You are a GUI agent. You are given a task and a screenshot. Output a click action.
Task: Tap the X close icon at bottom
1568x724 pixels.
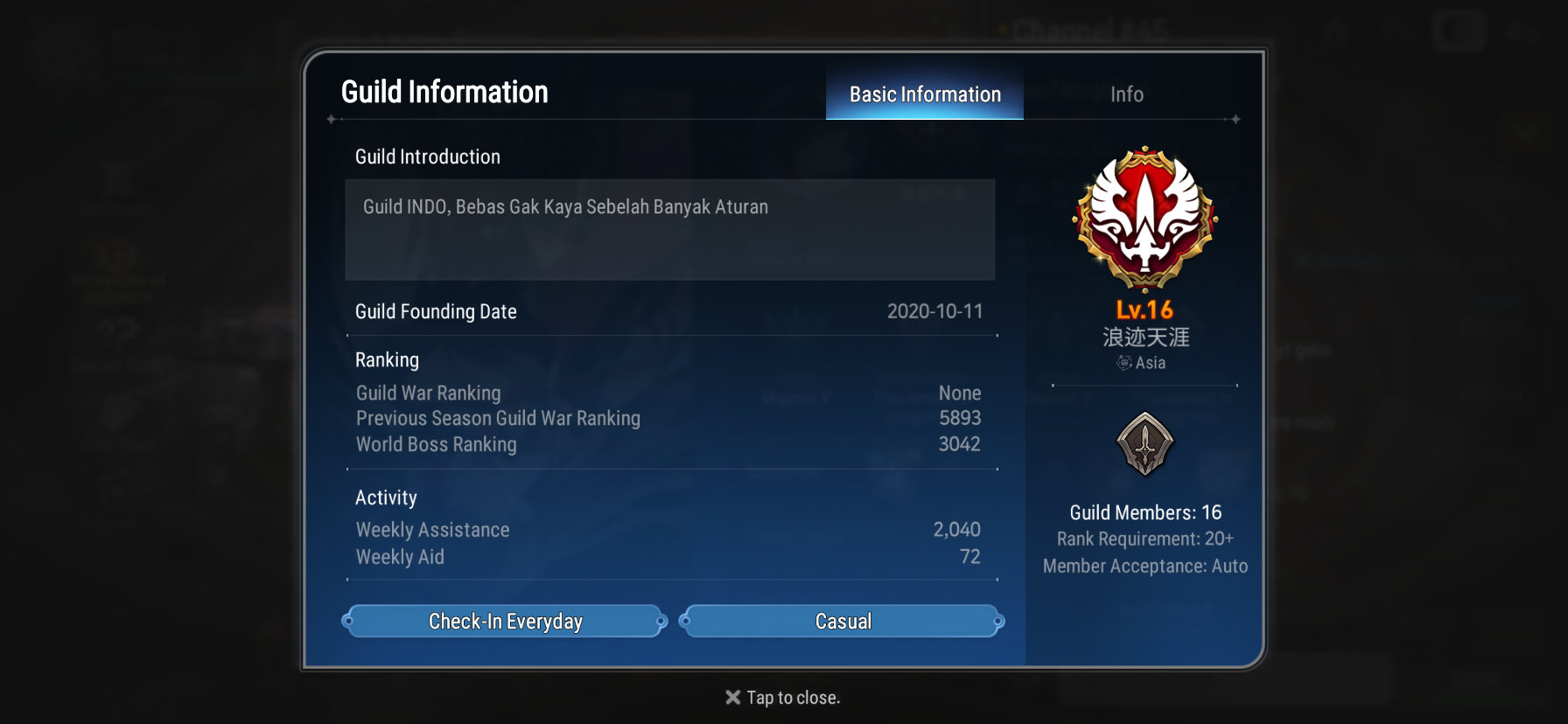[x=733, y=697]
